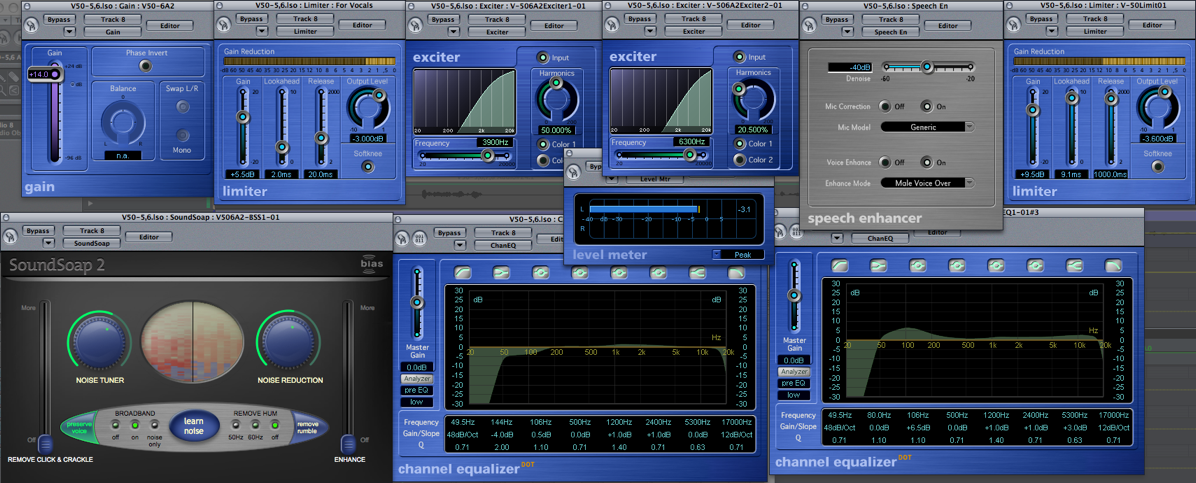The width and height of the screenshot is (1196, 483).
Task: Click Harmonics knob in second Exciter (6300Hz)
Action: [x=752, y=98]
